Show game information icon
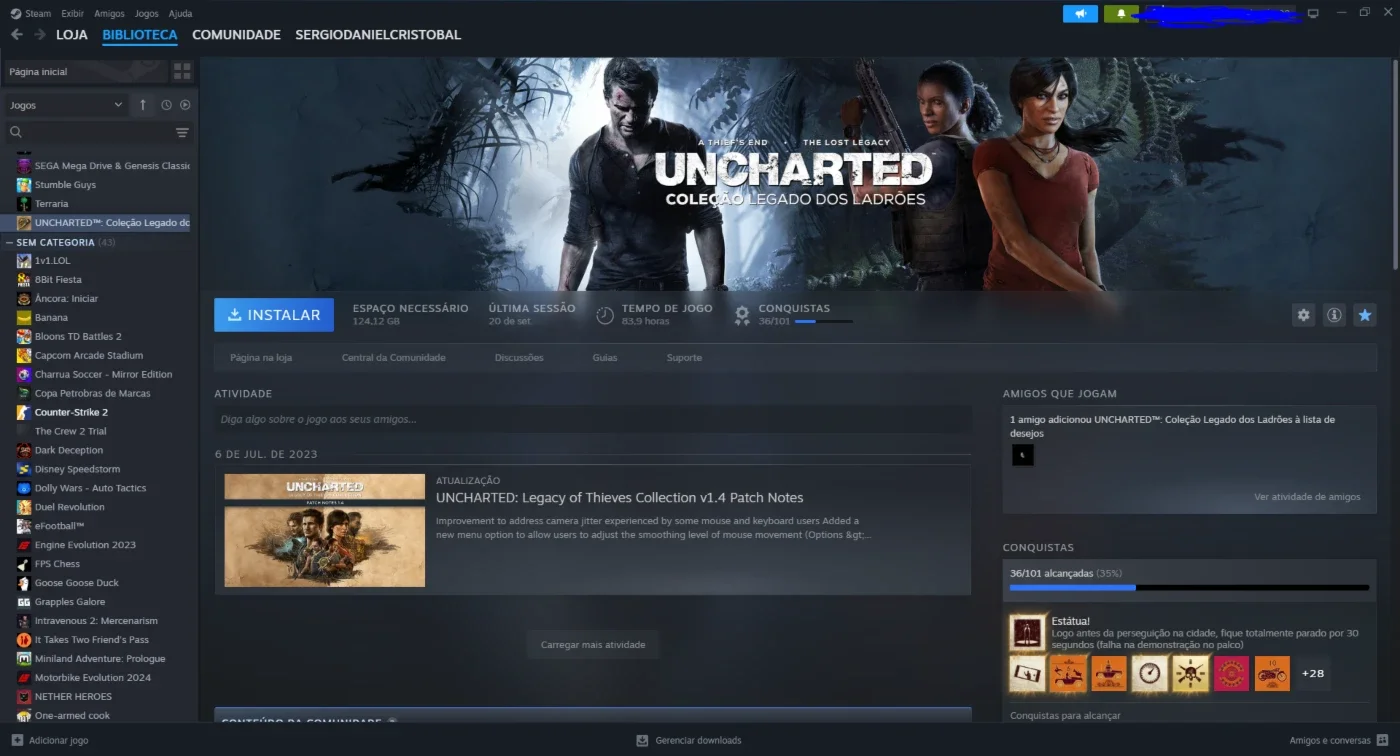Screen dimensions: 1400x756 [1334, 315]
